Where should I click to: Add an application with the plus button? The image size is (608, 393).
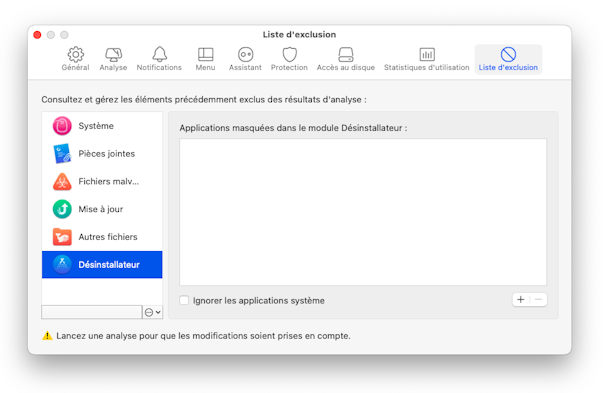[521, 300]
